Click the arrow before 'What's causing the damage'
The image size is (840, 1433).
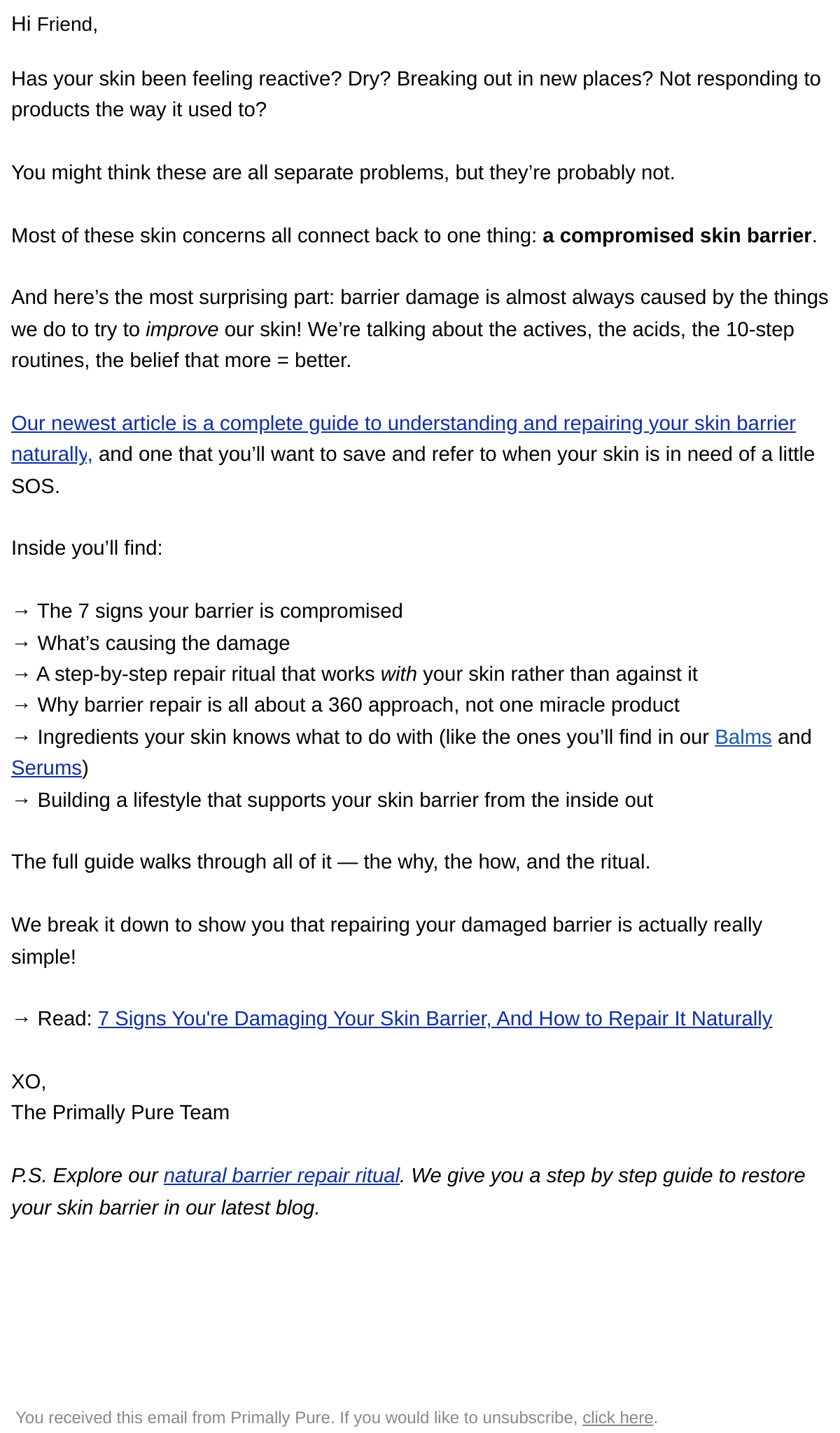[x=21, y=644]
